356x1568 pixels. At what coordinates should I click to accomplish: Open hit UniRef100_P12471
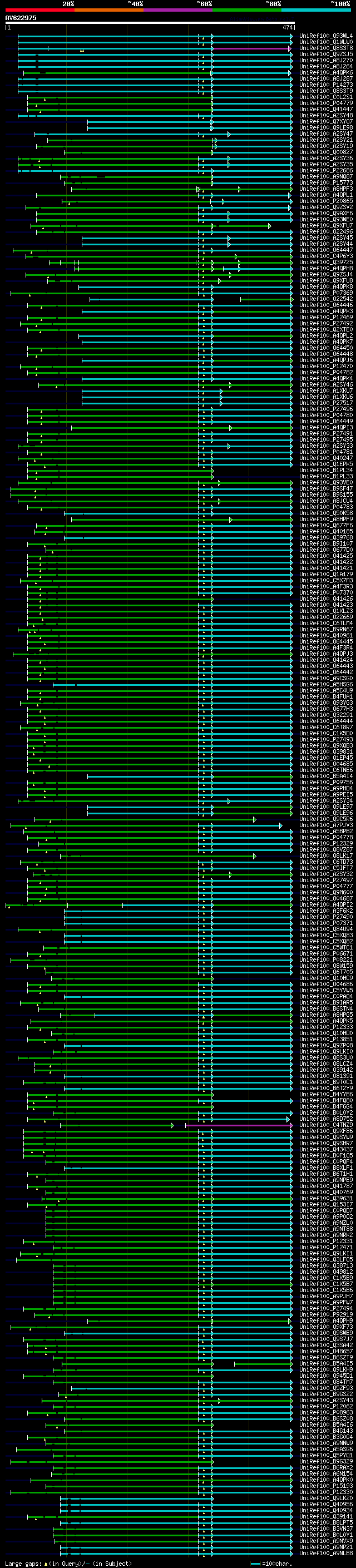[x=326, y=1247]
